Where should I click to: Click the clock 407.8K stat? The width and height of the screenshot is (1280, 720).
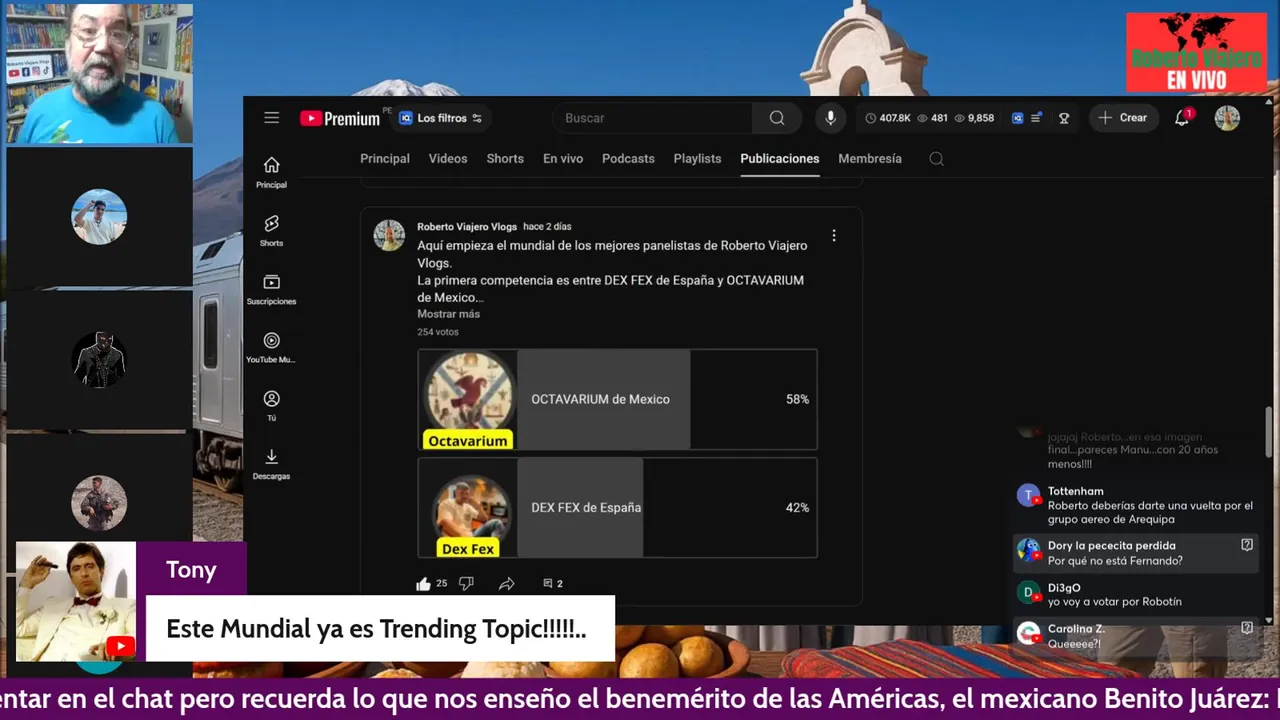[888, 118]
